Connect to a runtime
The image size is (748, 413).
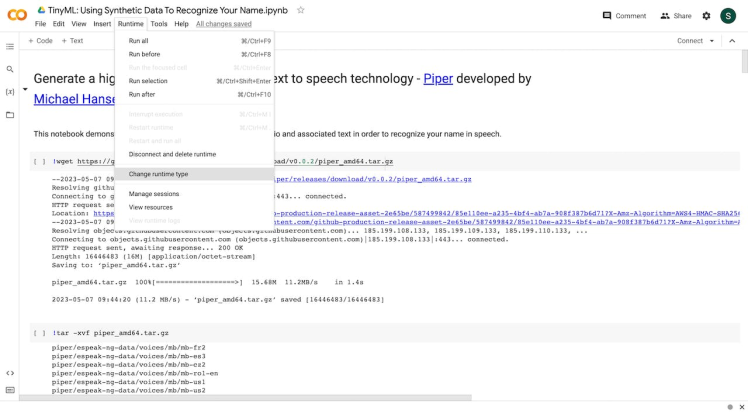tap(690, 41)
